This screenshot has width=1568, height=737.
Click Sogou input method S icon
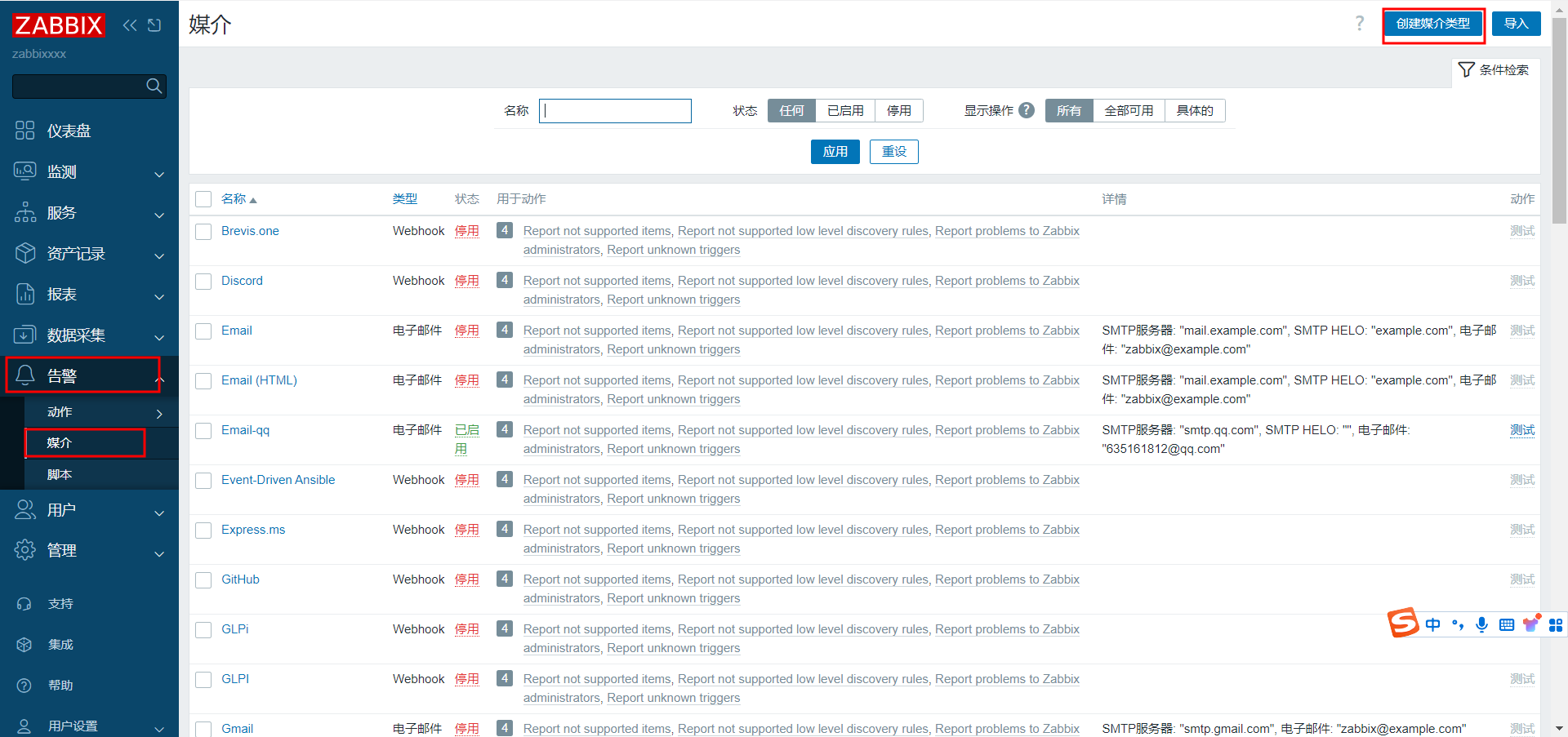point(1403,624)
